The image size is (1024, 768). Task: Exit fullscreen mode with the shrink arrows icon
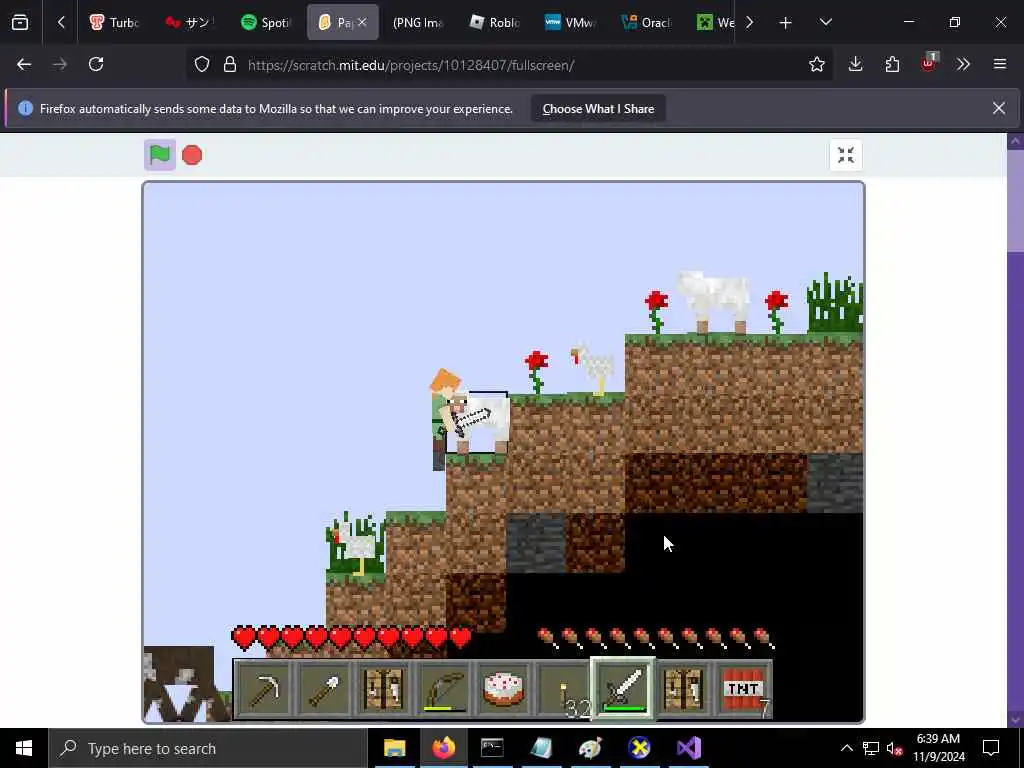(x=846, y=155)
